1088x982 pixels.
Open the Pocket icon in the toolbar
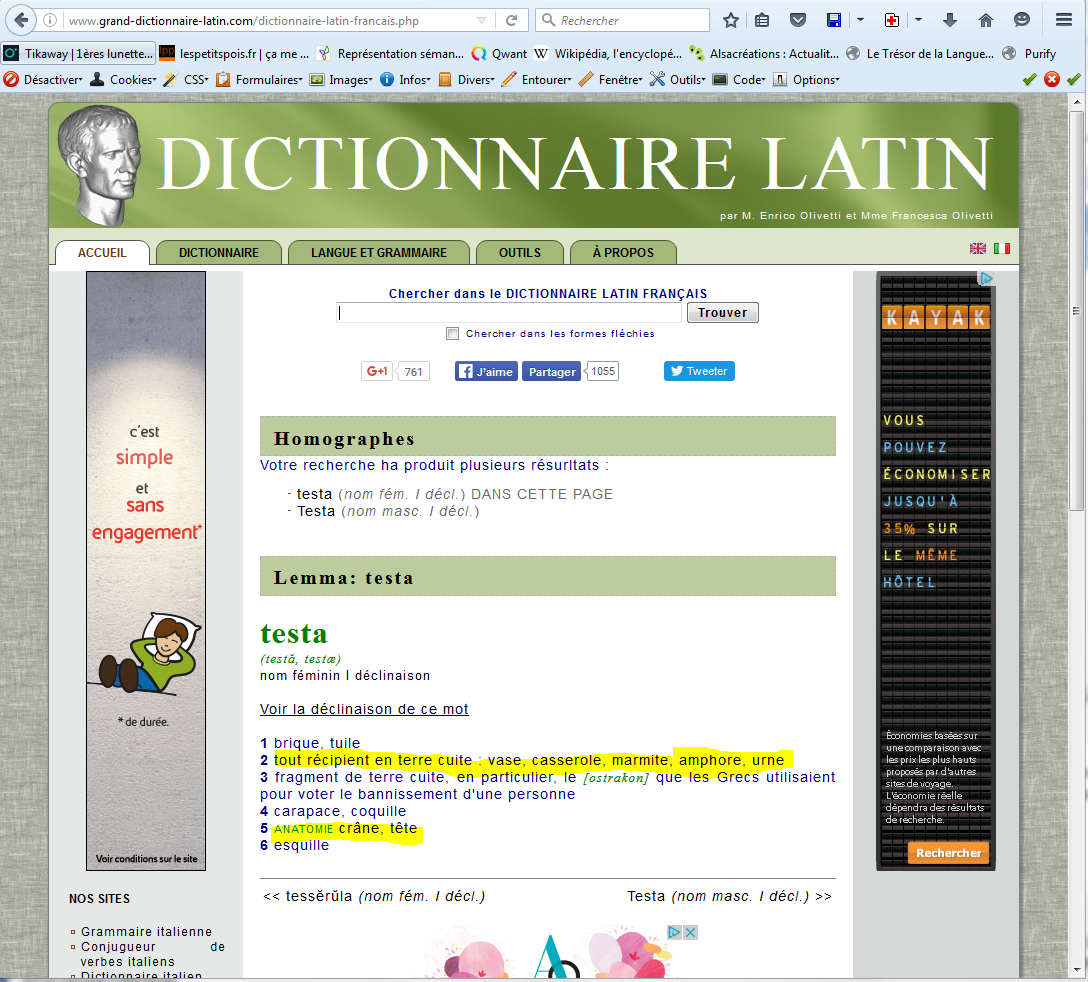coord(797,20)
